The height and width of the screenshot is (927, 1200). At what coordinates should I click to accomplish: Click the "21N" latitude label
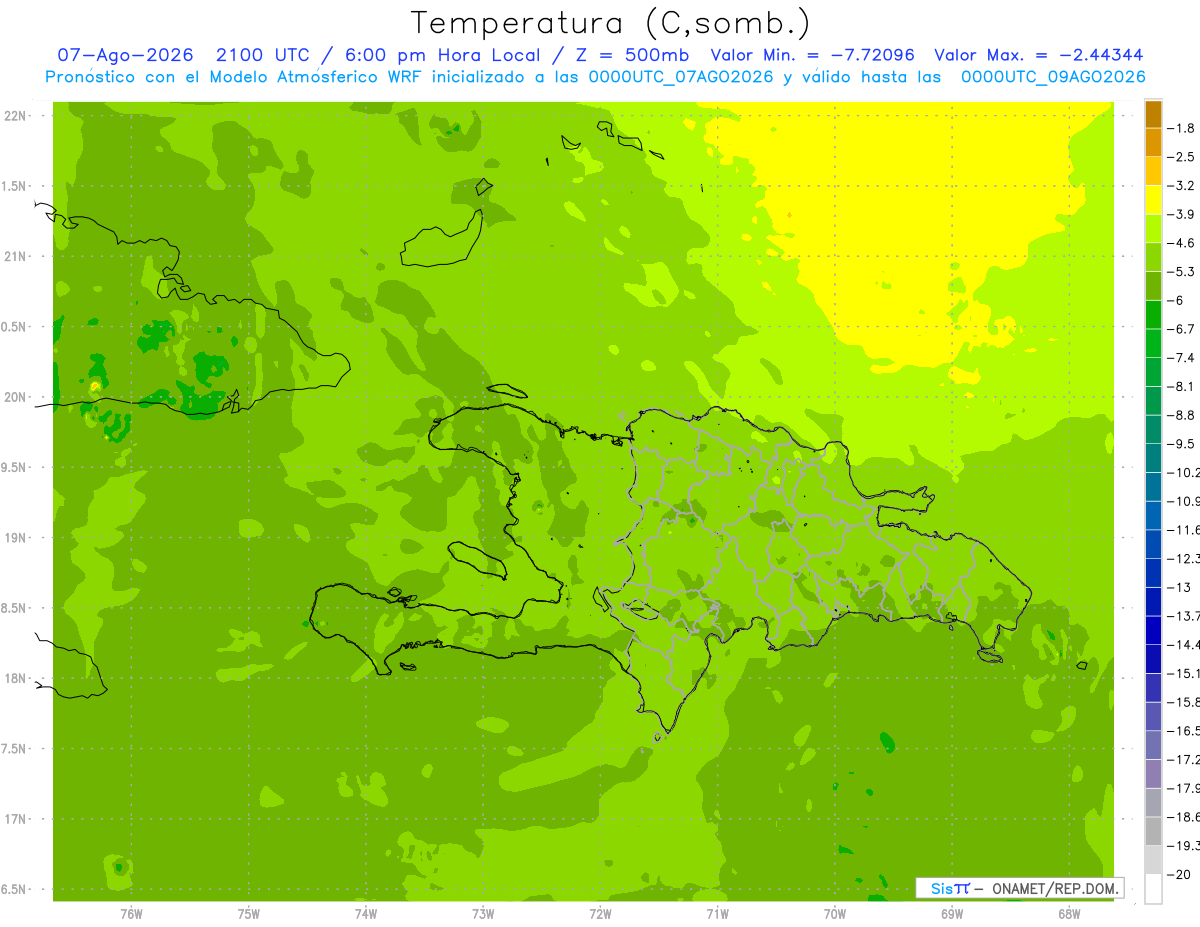pos(16,256)
